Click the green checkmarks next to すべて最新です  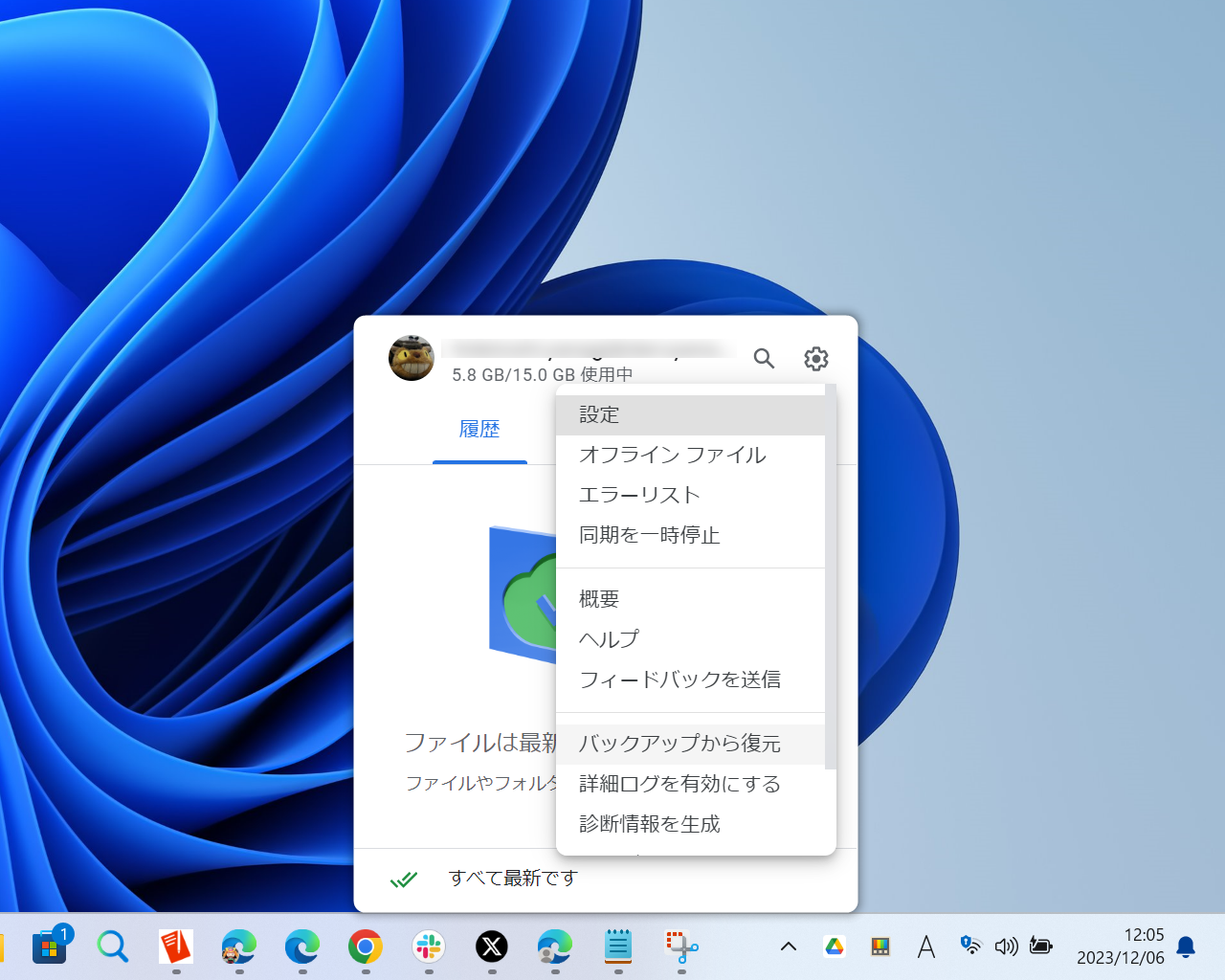coord(404,878)
